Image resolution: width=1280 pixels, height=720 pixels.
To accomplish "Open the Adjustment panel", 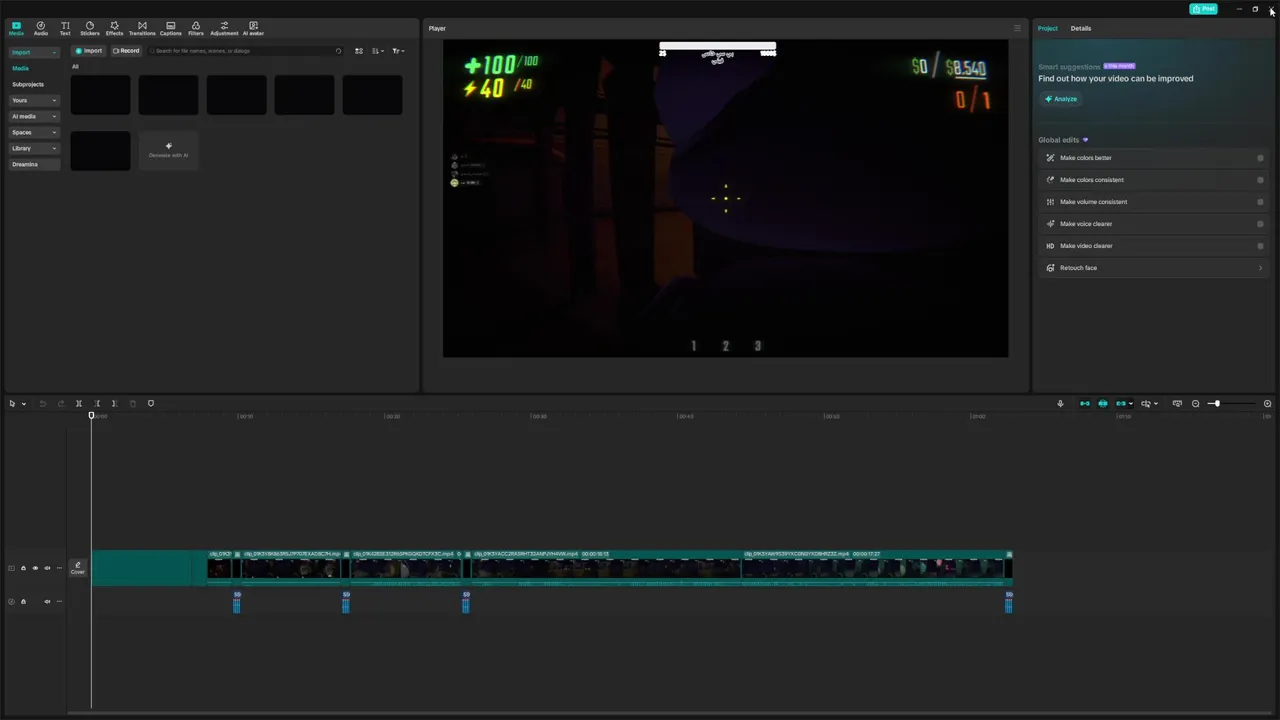I will [224, 28].
